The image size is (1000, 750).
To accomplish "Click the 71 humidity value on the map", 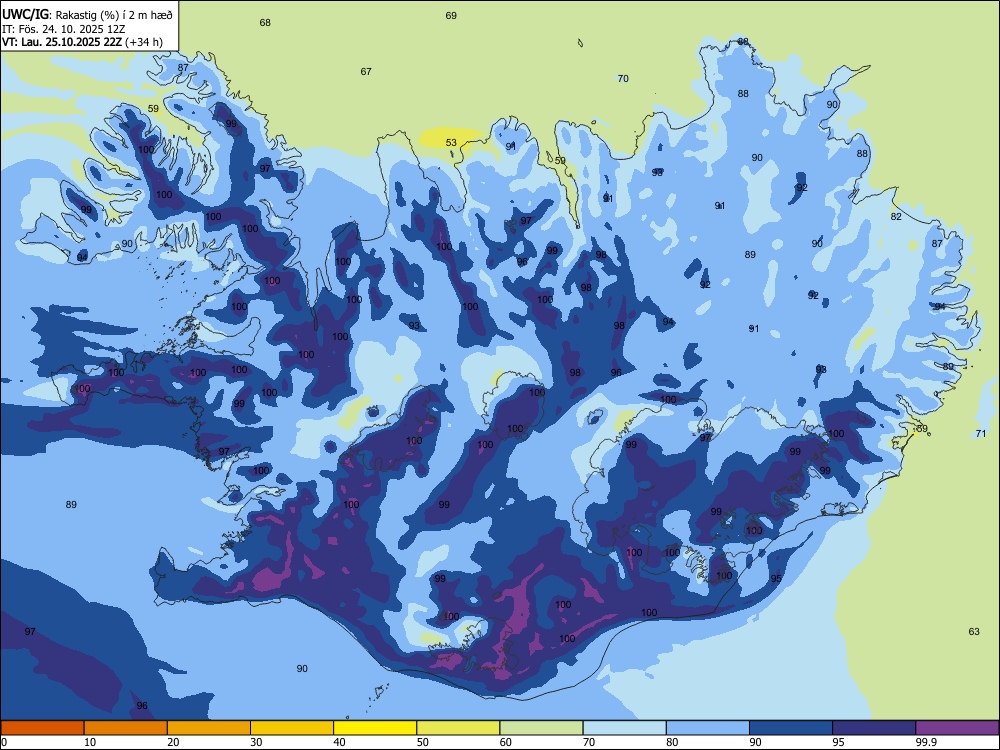I will pyautogui.click(x=981, y=434).
